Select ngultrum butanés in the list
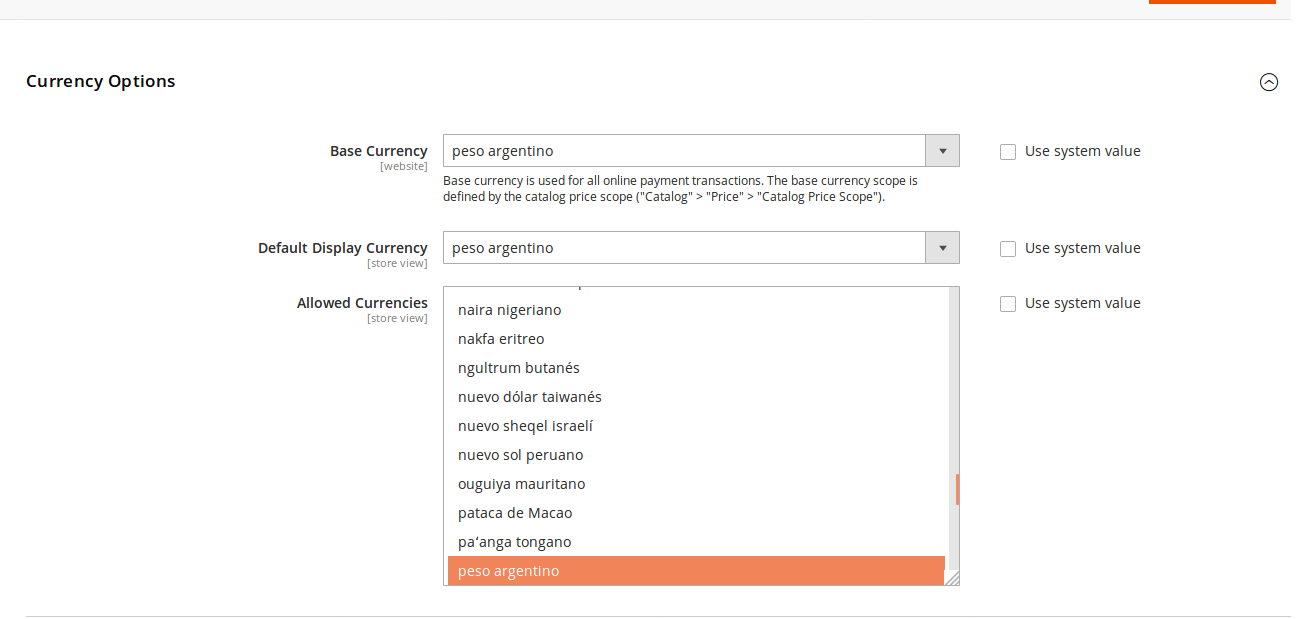 tap(518, 367)
